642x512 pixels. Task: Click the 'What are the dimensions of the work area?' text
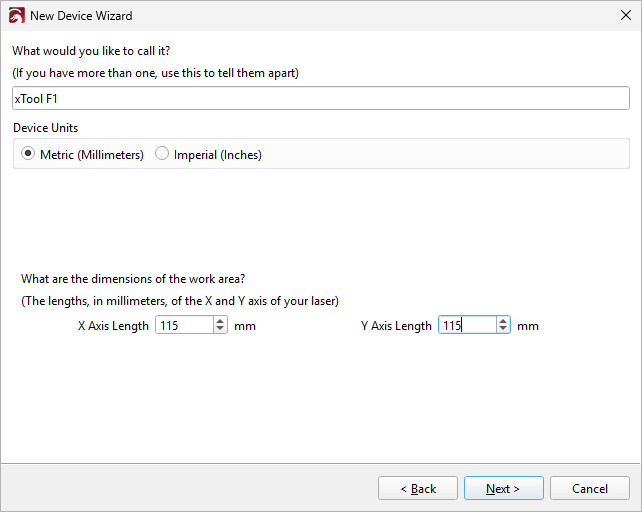click(x=133, y=279)
